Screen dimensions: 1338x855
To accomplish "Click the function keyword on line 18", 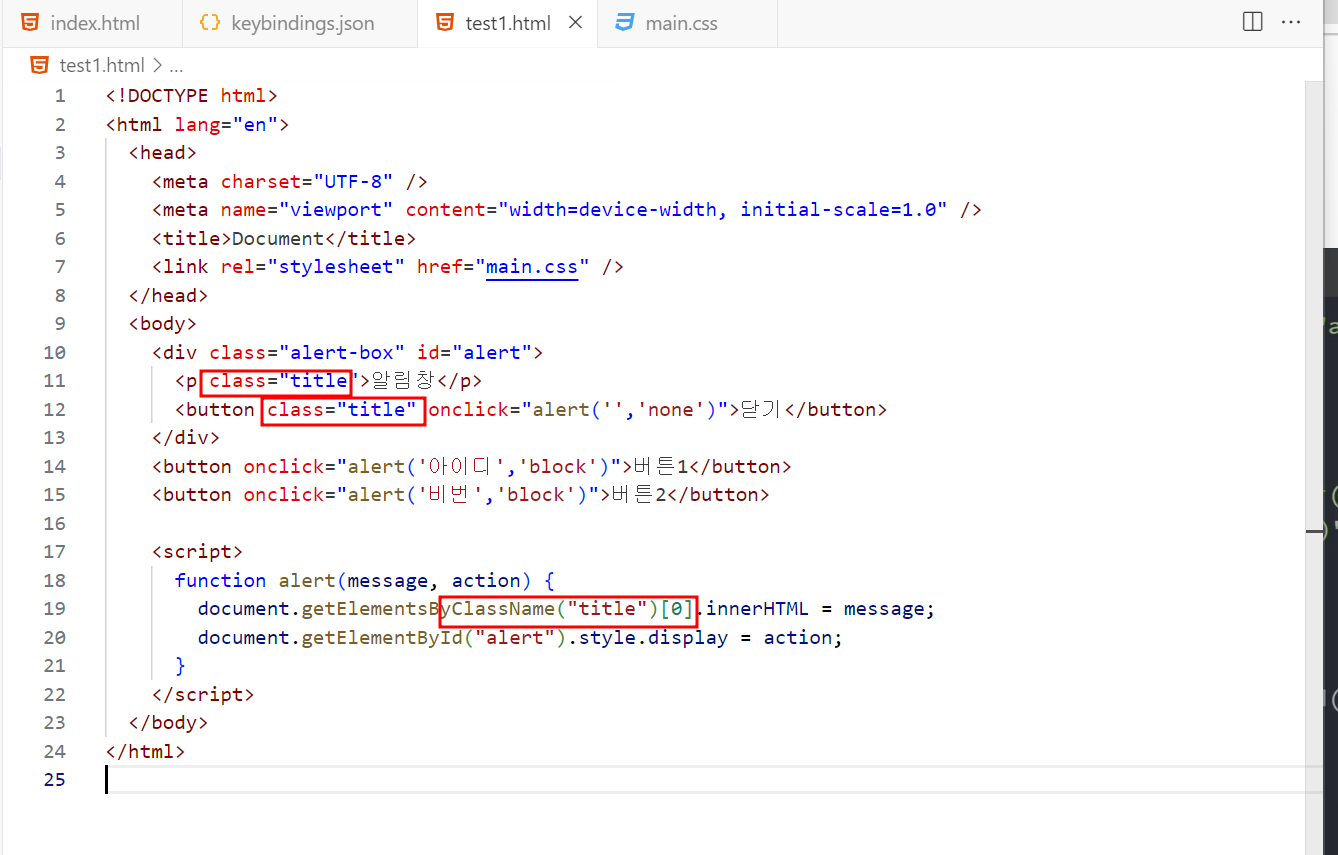I will pyautogui.click(x=220, y=581).
